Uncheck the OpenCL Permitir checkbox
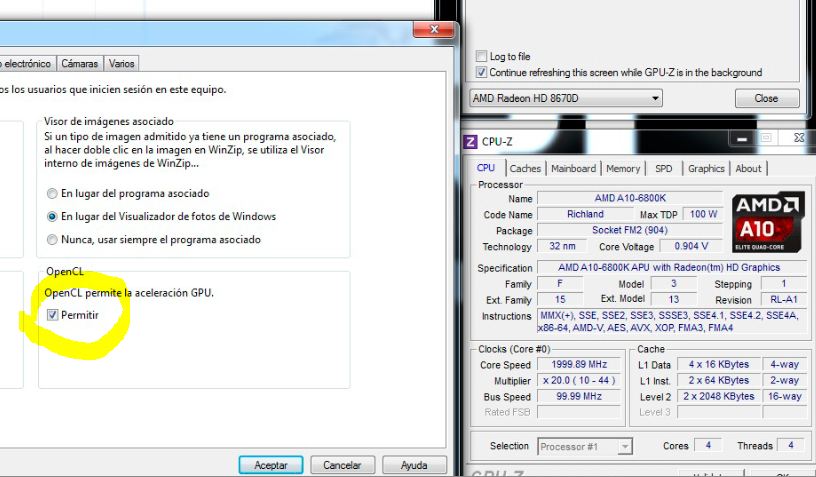816x477 pixels. (x=53, y=315)
